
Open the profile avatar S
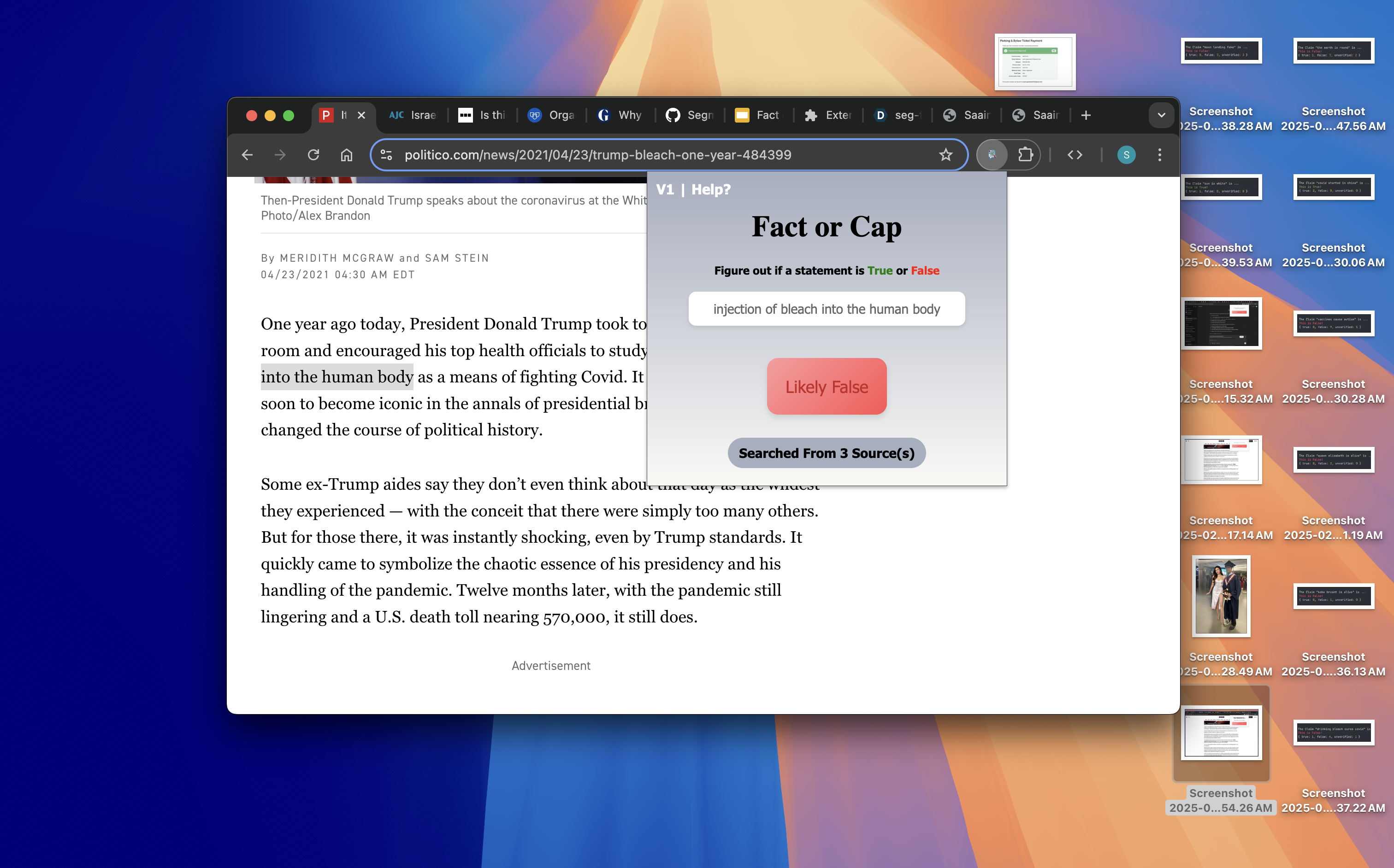coord(1126,155)
